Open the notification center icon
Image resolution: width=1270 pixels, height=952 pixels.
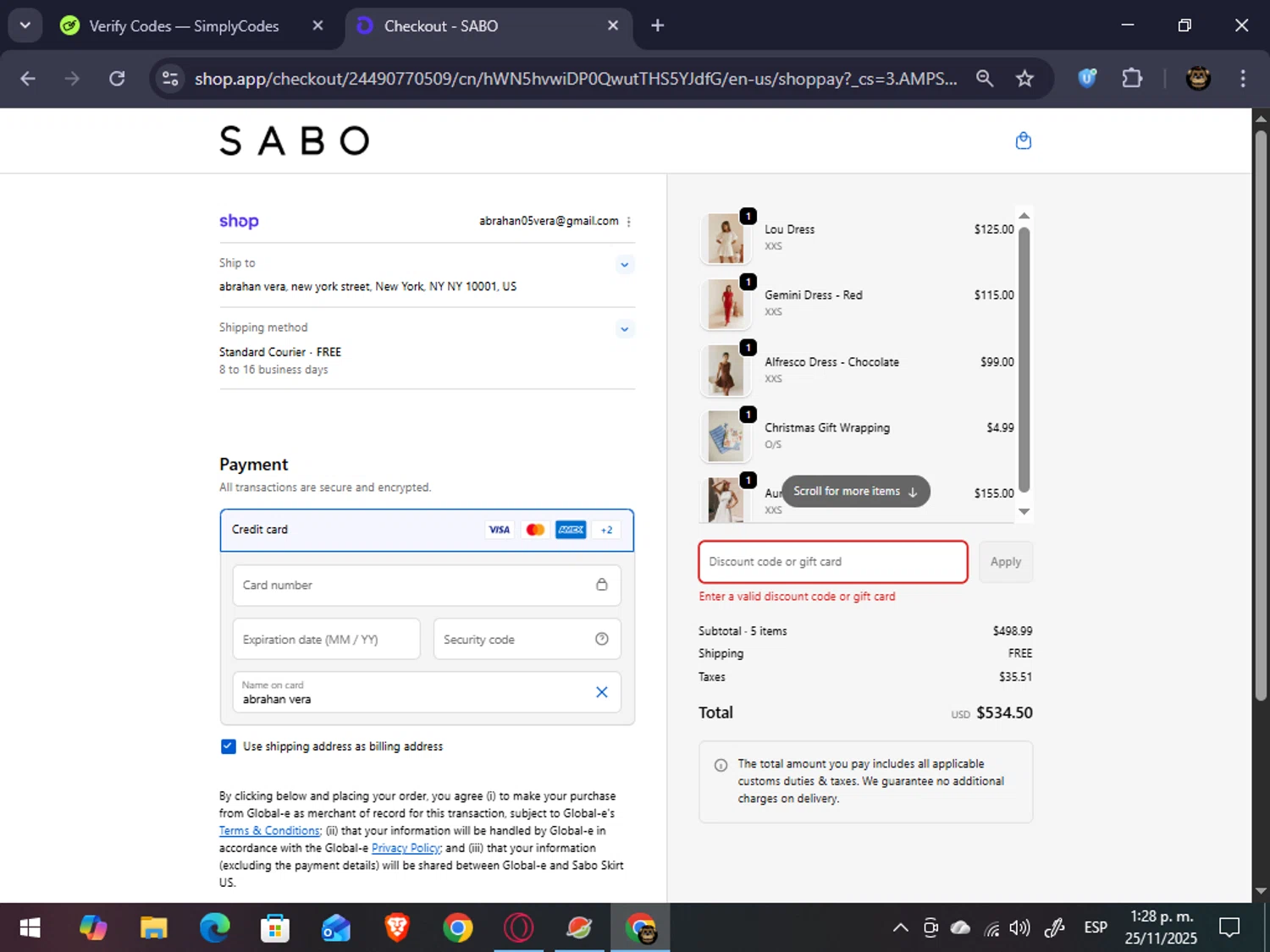(1229, 928)
